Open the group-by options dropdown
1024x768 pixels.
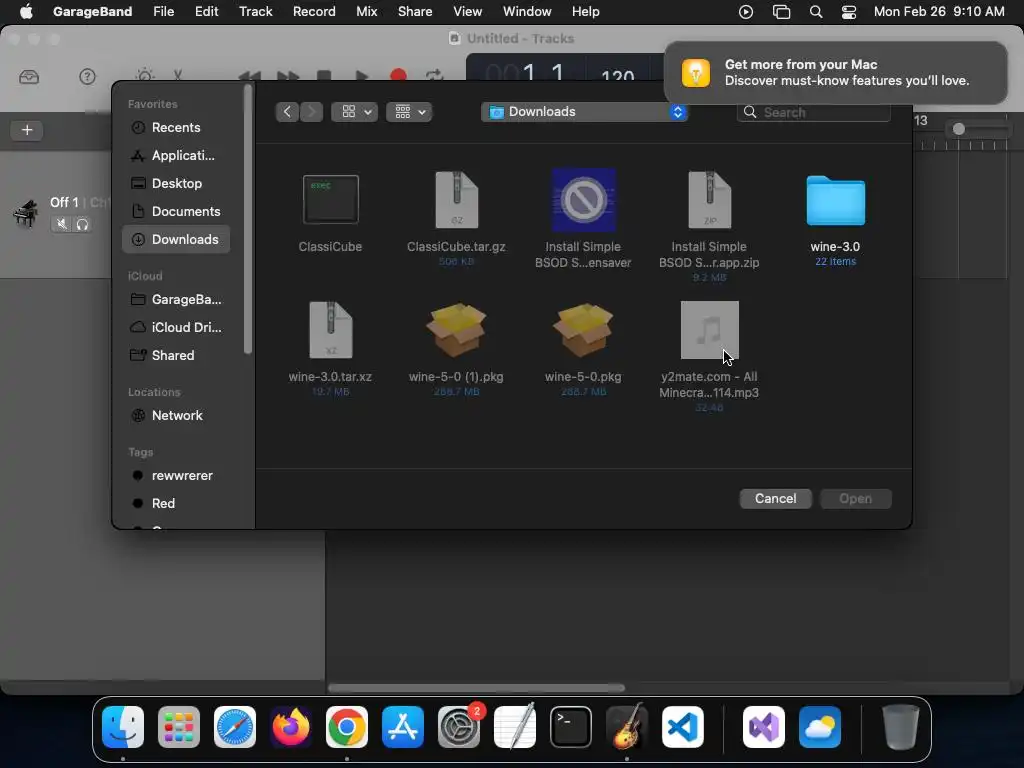click(409, 112)
